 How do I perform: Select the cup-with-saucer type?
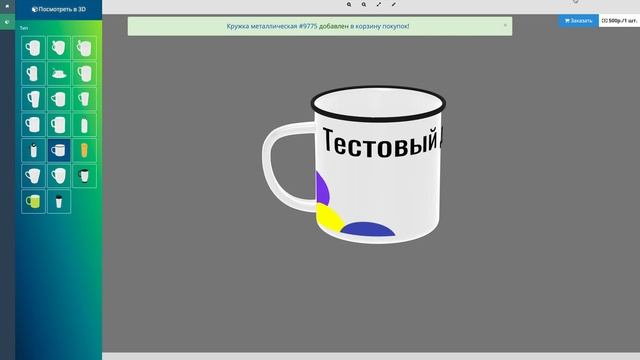click(x=59, y=74)
